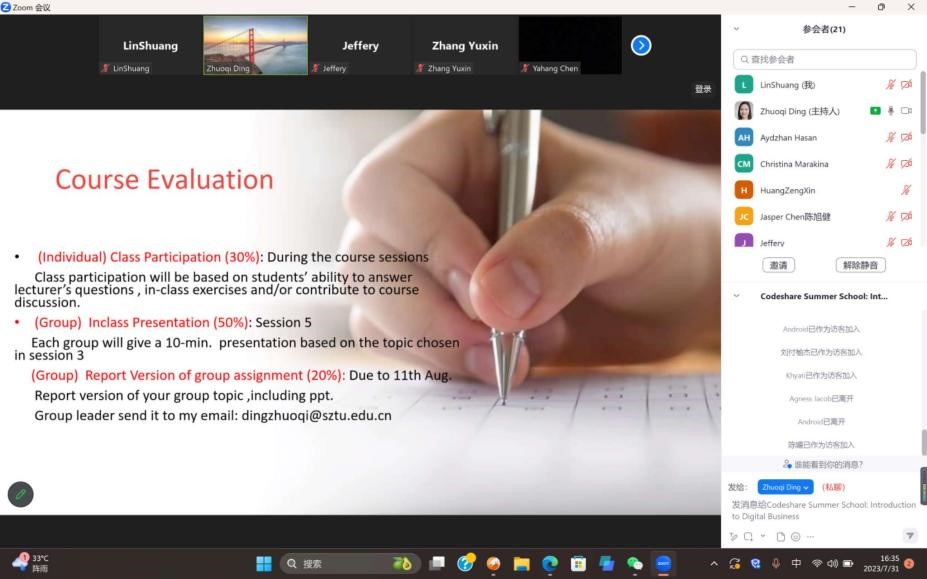This screenshot has height=579, width=927.
Task: Select the LinShuang video thumbnail
Action: coord(150,46)
